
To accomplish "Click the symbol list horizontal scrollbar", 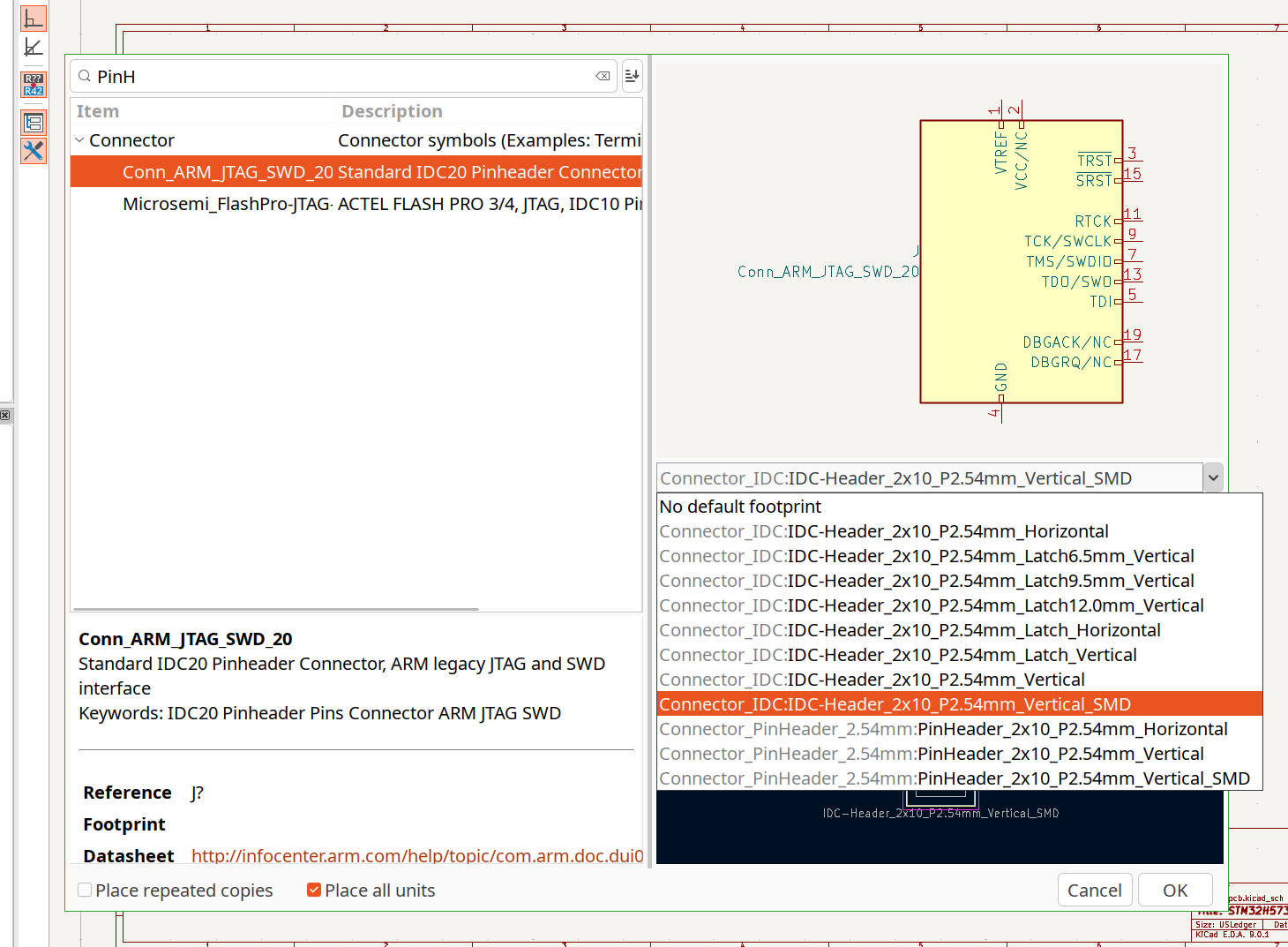I will [276, 609].
